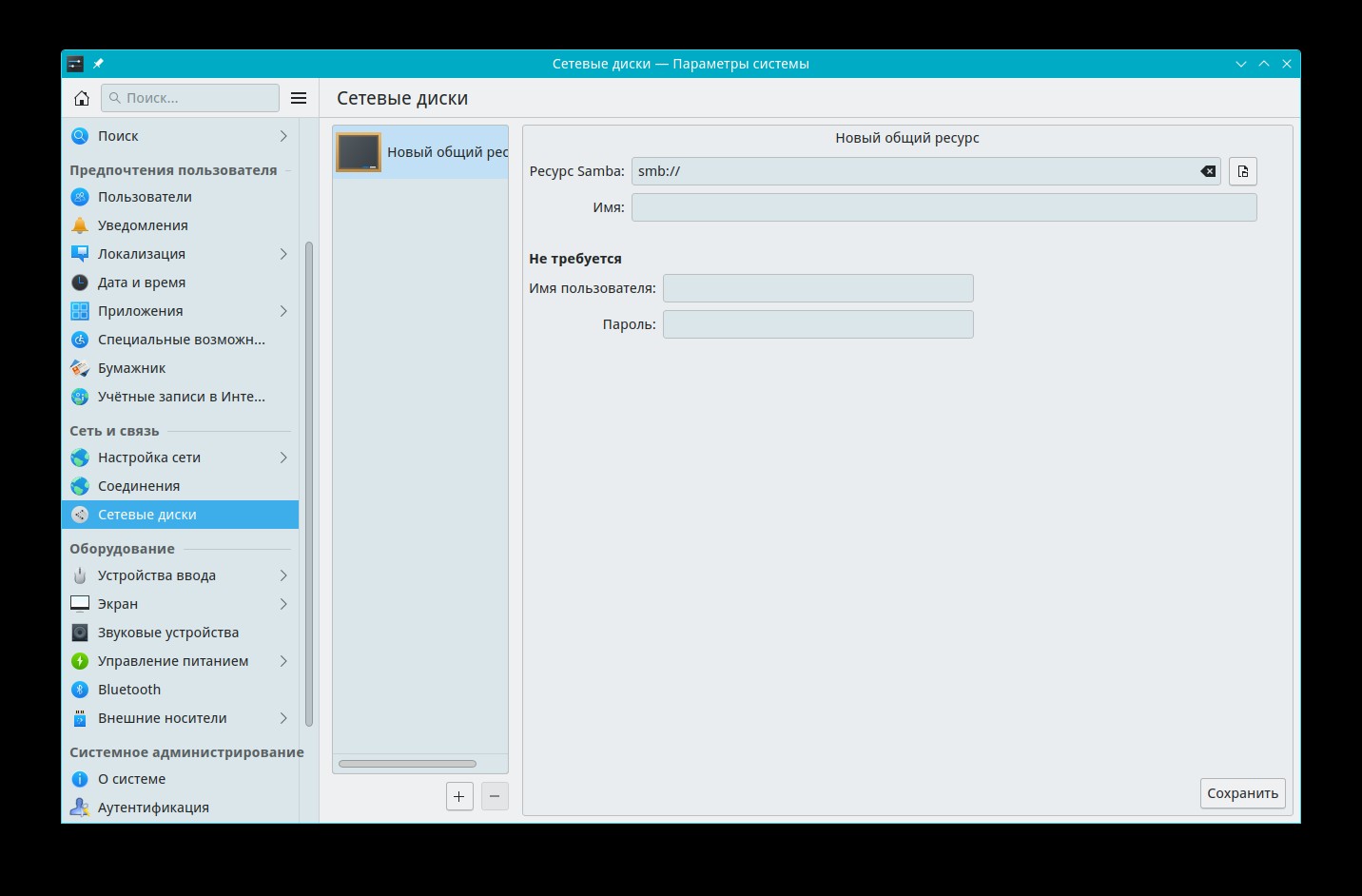Browse for Samba resource with file button
Viewport: 1362px width, 896px height.
pos(1243,171)
